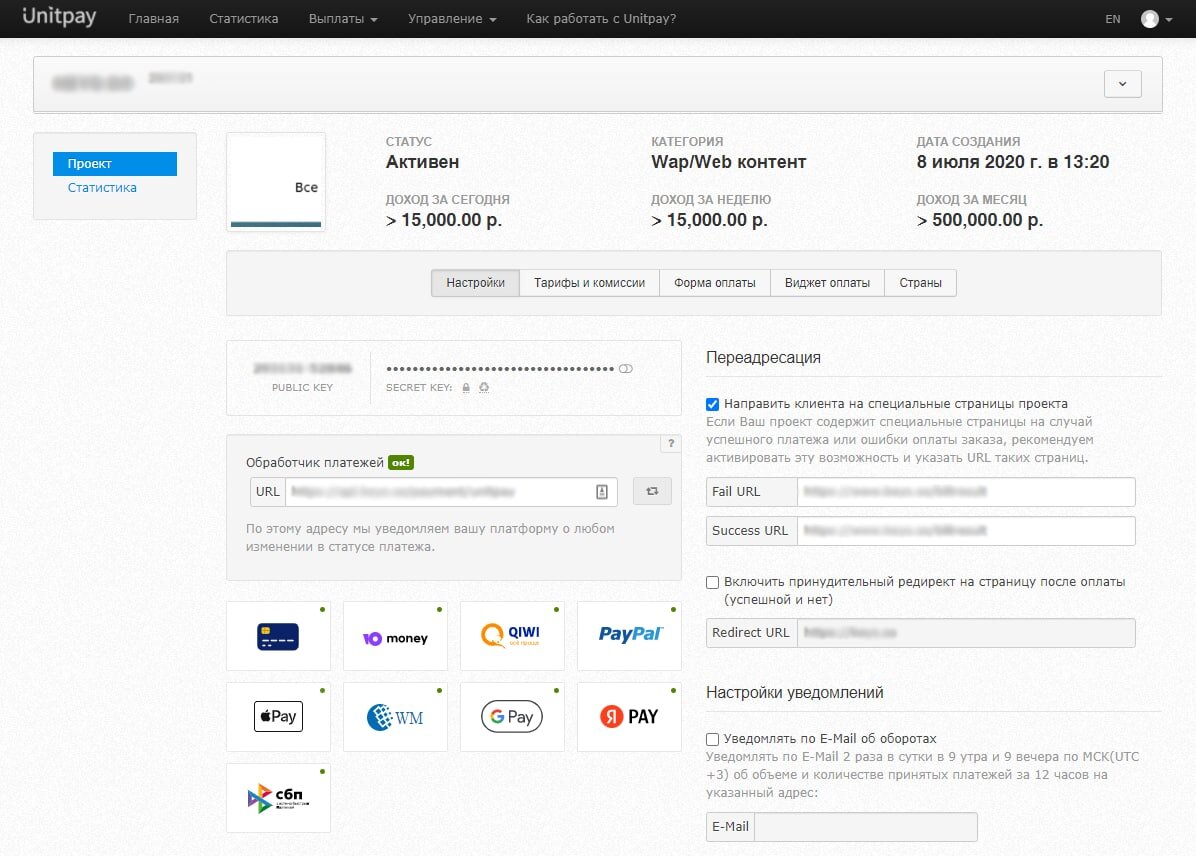Toggle secret key visibility switch
Image resolution: width=1196 pixels, height=856 pixels.
pyautogui.click(x=625, y=368)
